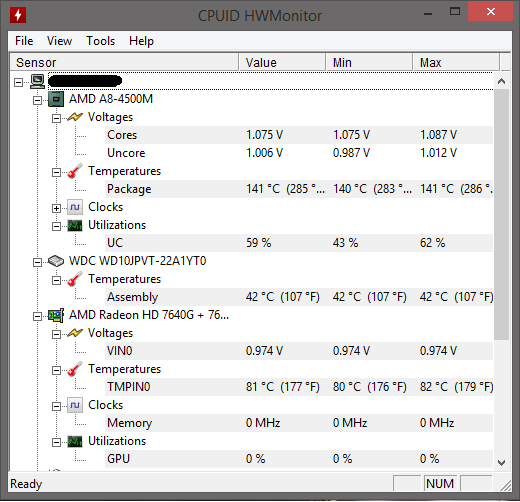Viewport: 520px width, 502px height.
Task: Collapse the CPU Utilizations group
Action: (56, 226)
